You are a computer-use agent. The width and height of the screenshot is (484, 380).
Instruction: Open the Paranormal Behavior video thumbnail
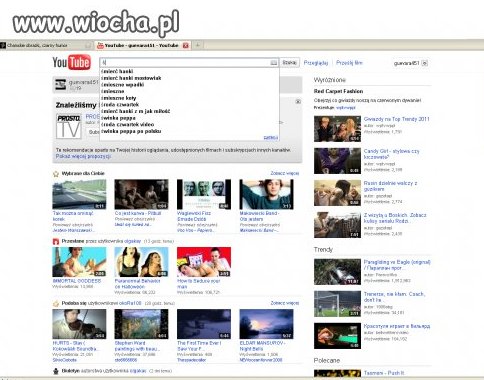141,262
